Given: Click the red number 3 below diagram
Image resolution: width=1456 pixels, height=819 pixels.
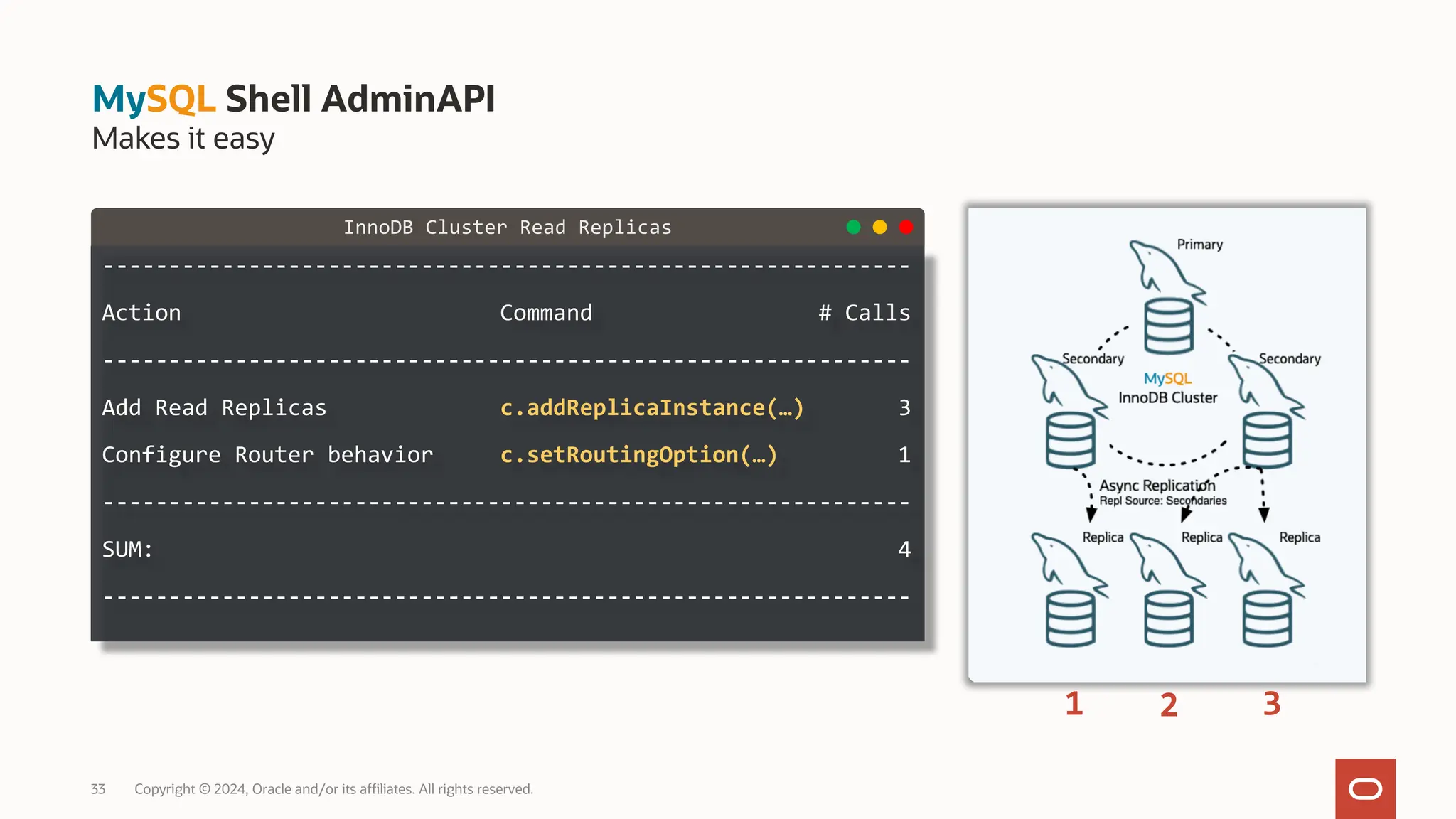Looking at the screenshot, I should click(1272, 704).
